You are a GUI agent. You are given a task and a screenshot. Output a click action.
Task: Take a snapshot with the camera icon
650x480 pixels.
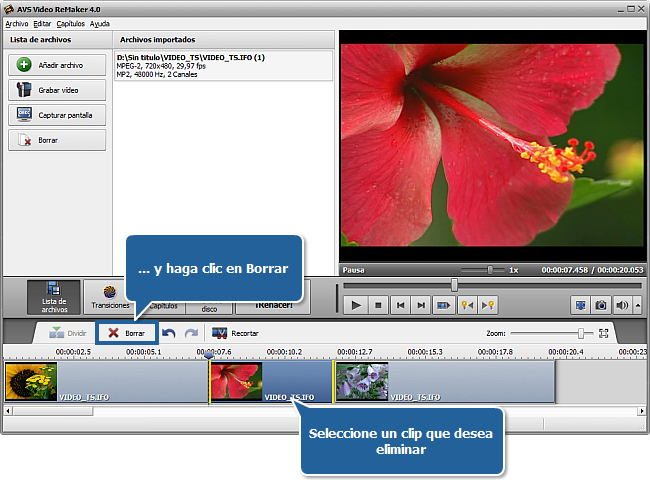602,305
